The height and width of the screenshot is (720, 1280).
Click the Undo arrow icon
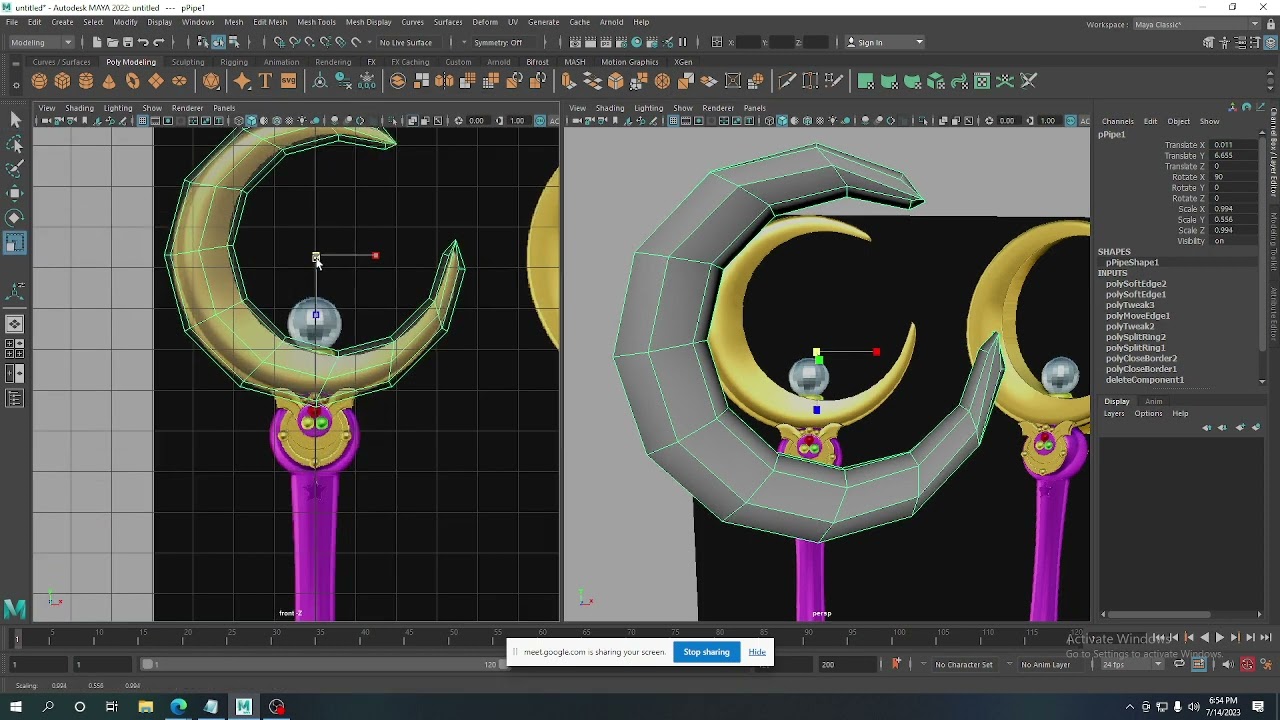coord(143,42)
